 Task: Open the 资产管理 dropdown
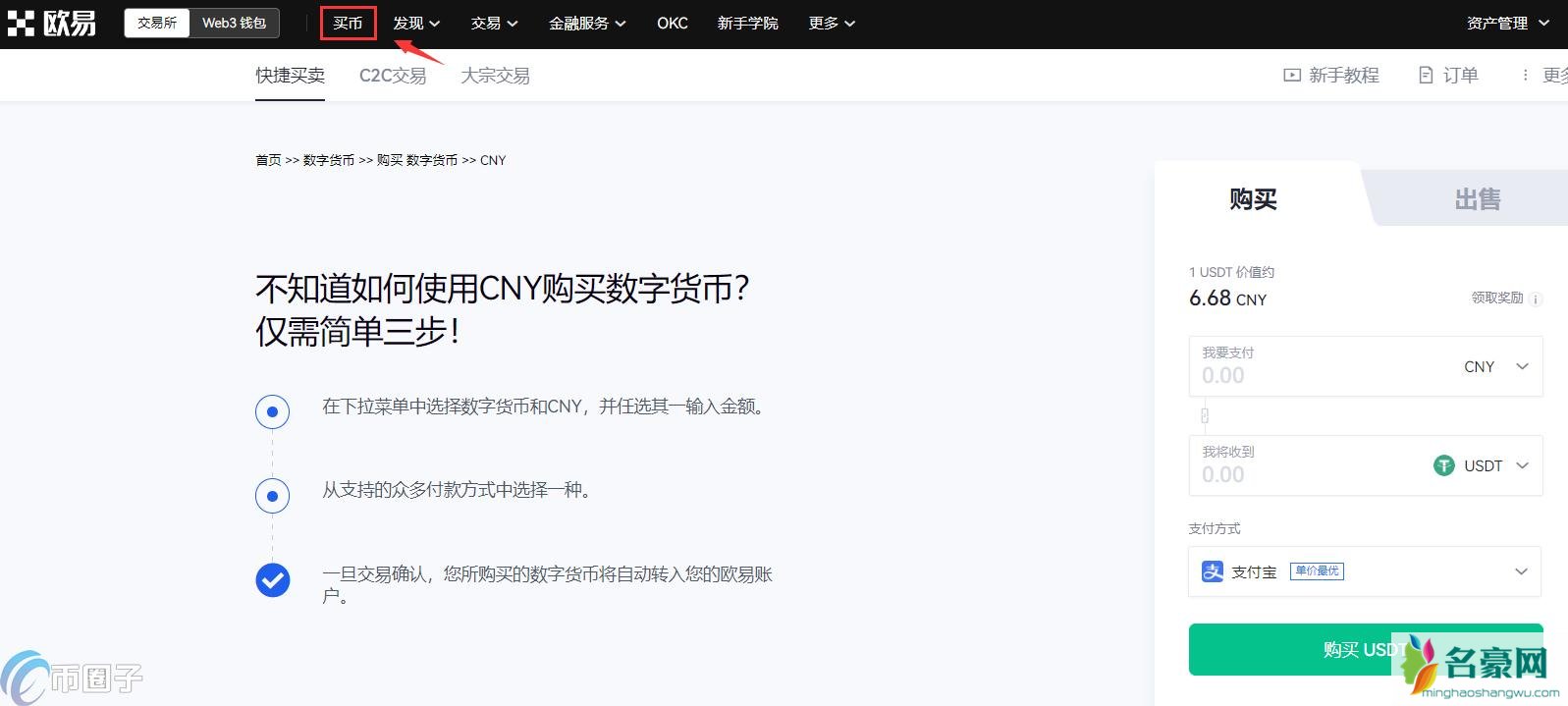pyautogui.click(x=1508, y=23)
